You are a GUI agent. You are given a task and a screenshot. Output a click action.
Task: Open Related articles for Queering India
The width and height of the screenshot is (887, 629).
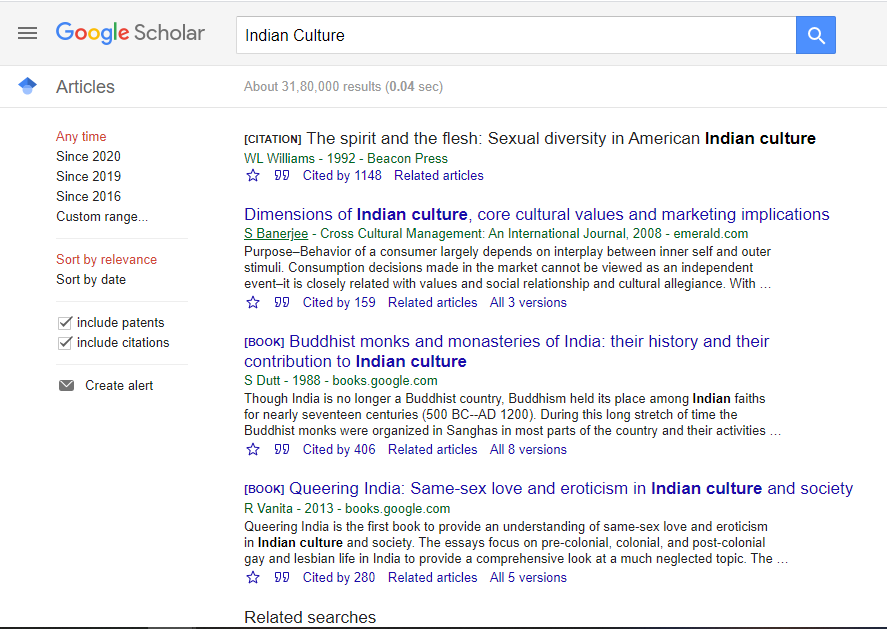pos(433,578)
